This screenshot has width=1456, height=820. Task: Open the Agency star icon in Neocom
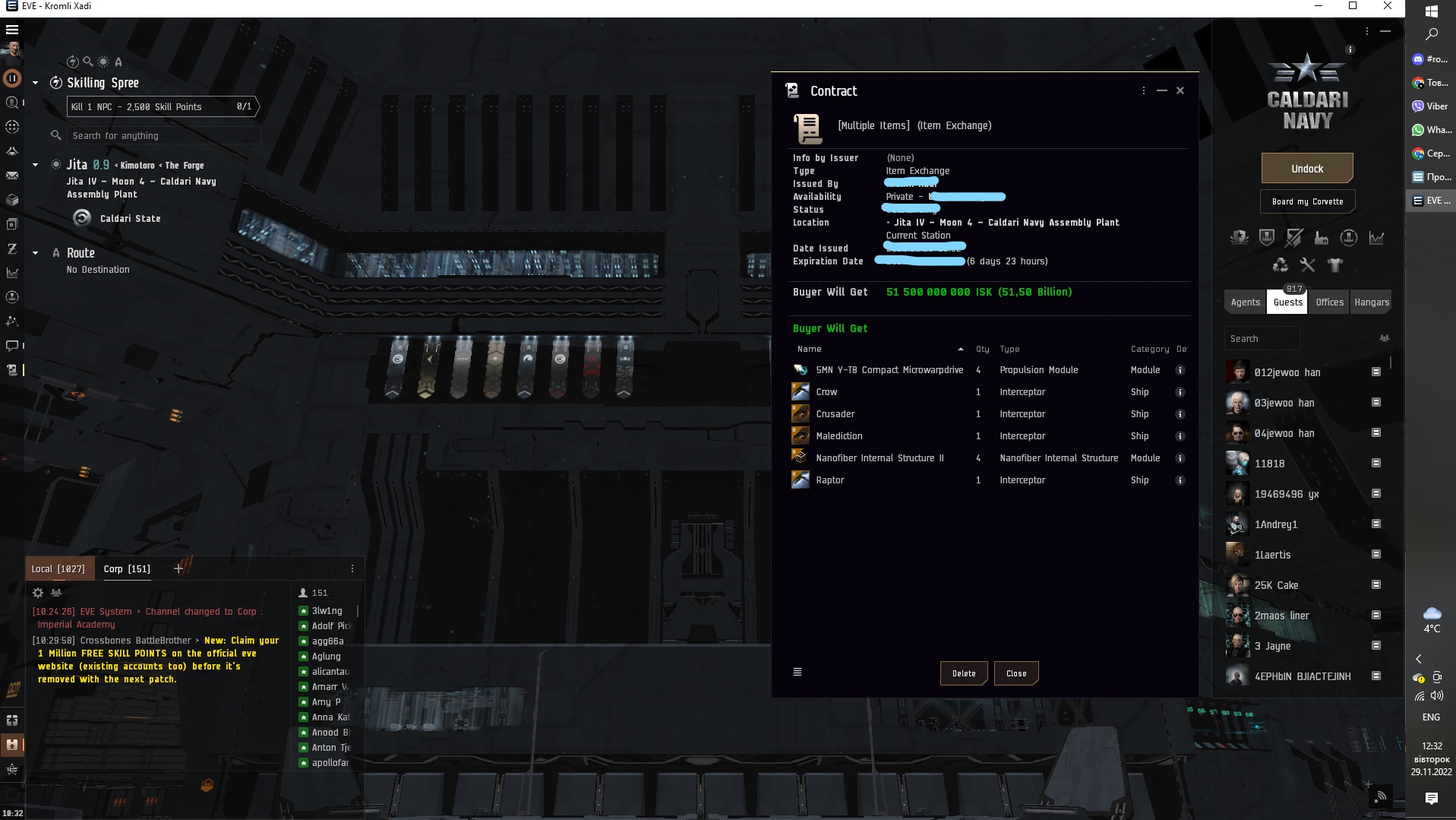tap(12, 769)
